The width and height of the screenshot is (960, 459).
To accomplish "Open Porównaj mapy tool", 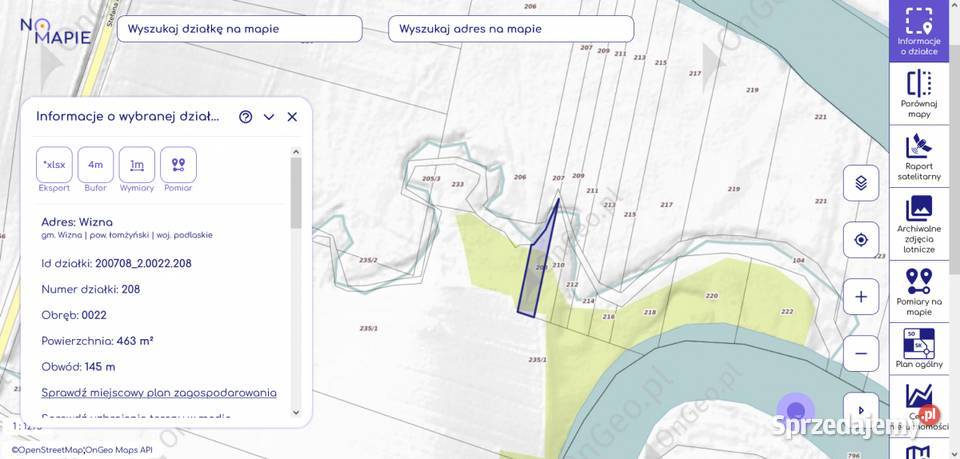I will (x=918, y=93).
